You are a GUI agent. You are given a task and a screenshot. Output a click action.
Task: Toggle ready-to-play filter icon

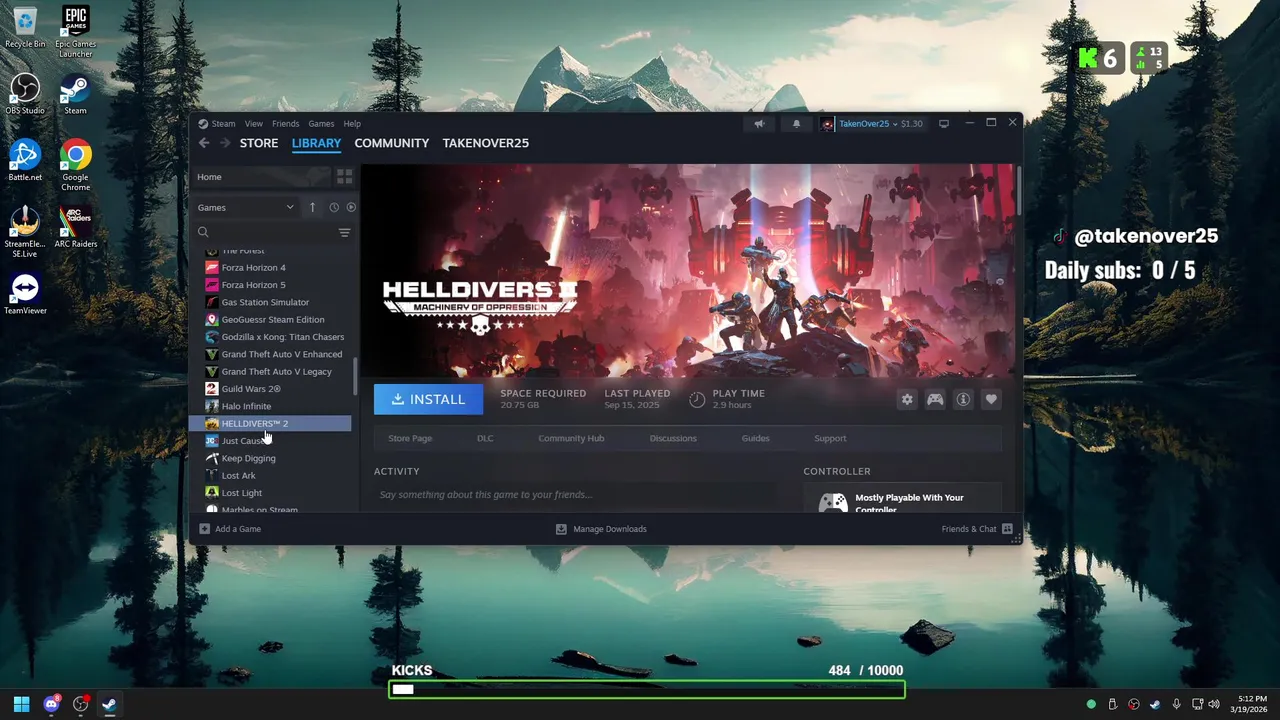pyautogui.click(x=351, y=207)
